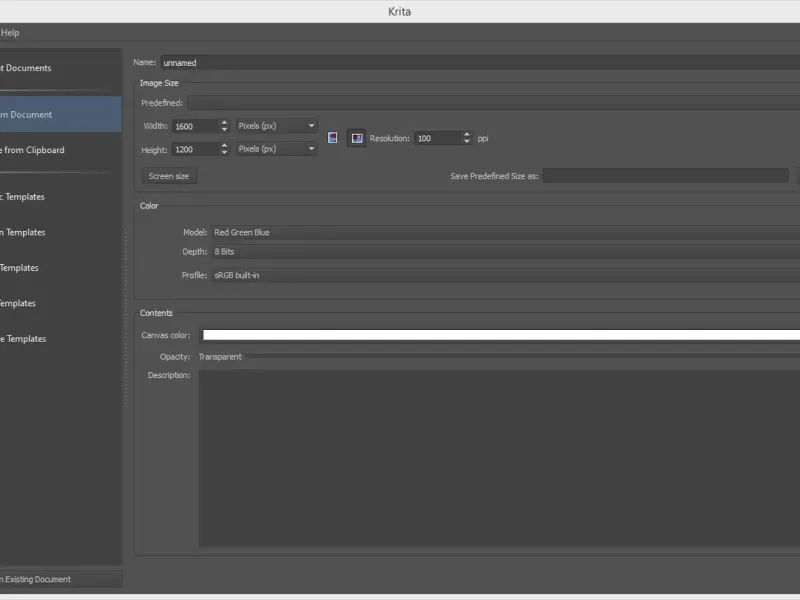Screen dimensions: 800x600
Task: Decrease Height with the down arrow
Action: click(224, 153)
